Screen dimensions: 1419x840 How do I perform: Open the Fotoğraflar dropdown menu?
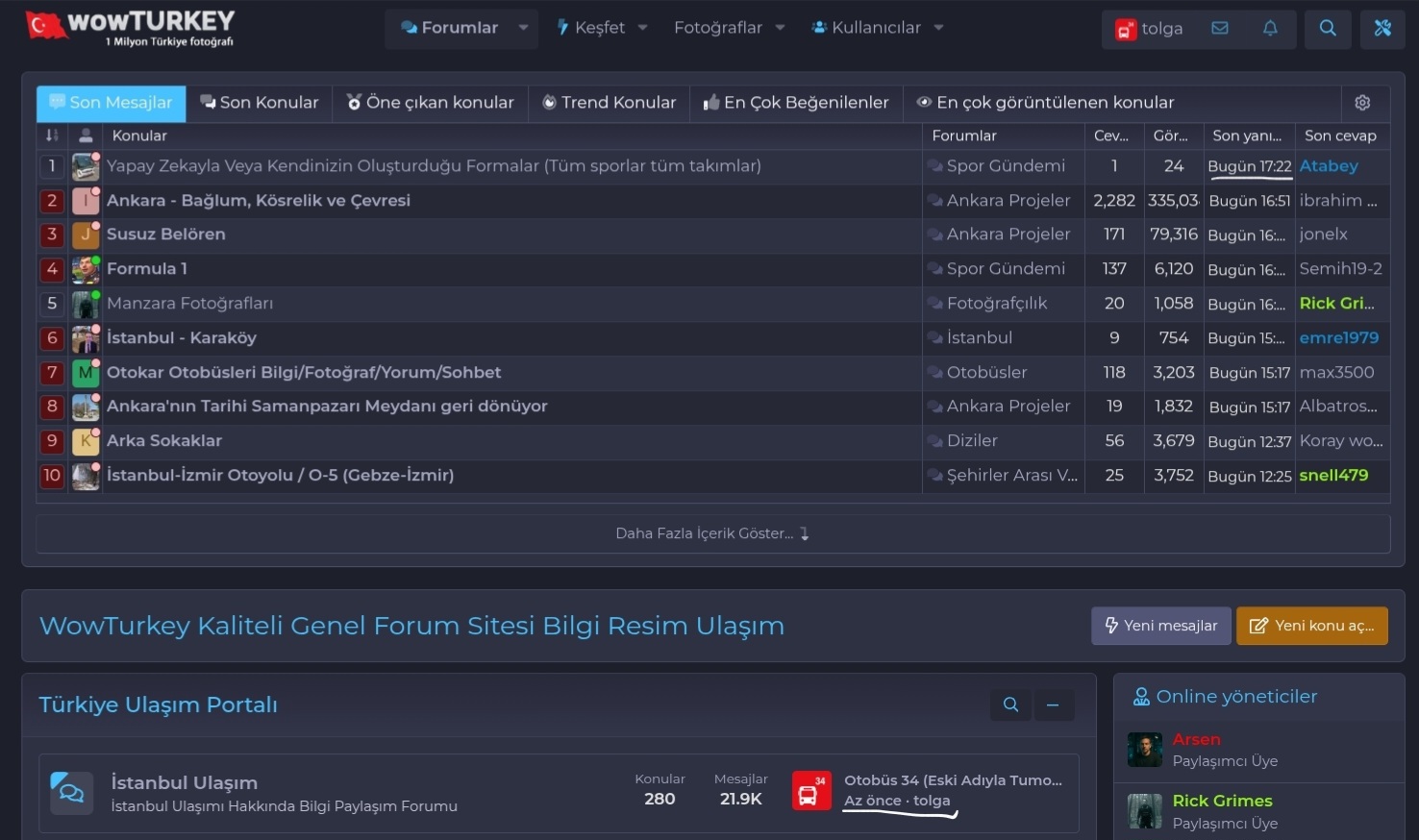click(729, 28)
